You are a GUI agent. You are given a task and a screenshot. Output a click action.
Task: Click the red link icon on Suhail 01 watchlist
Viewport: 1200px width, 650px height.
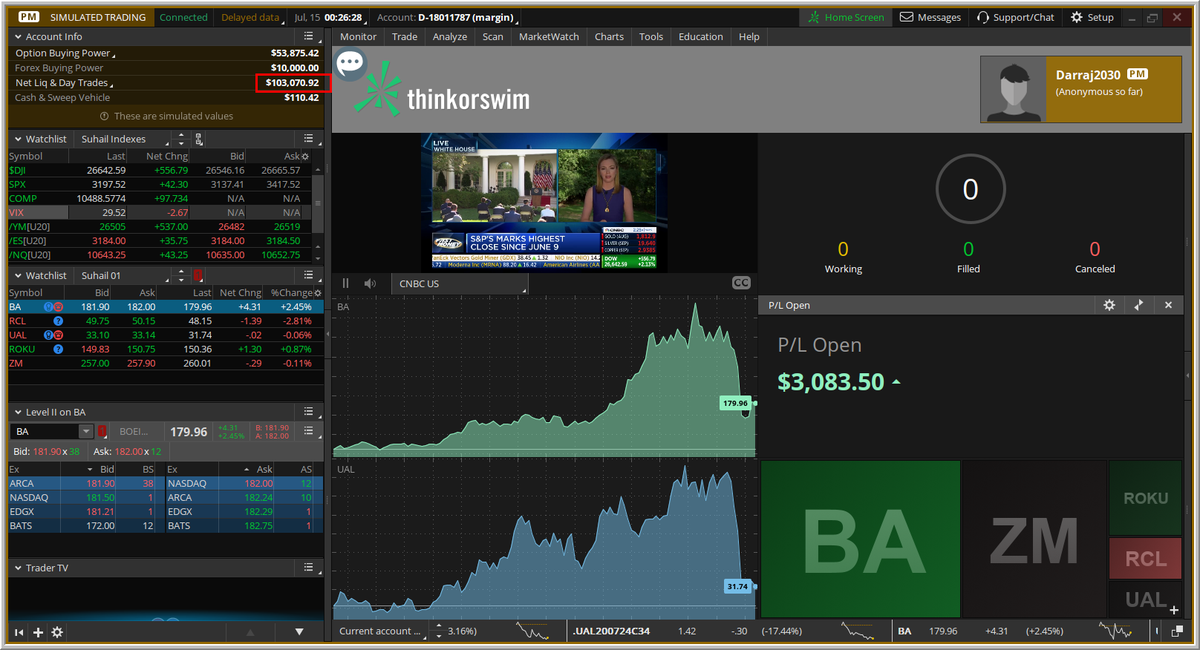tap(198, 275)
